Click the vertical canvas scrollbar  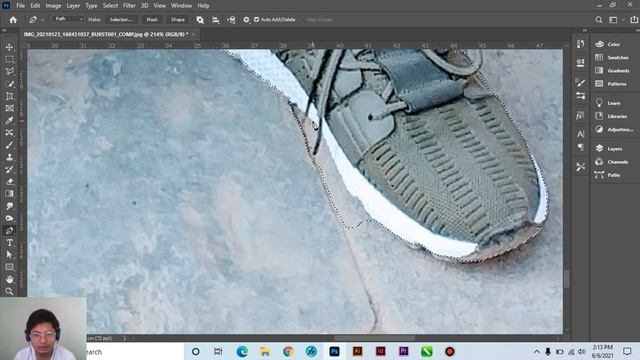(x=567, y=279)
